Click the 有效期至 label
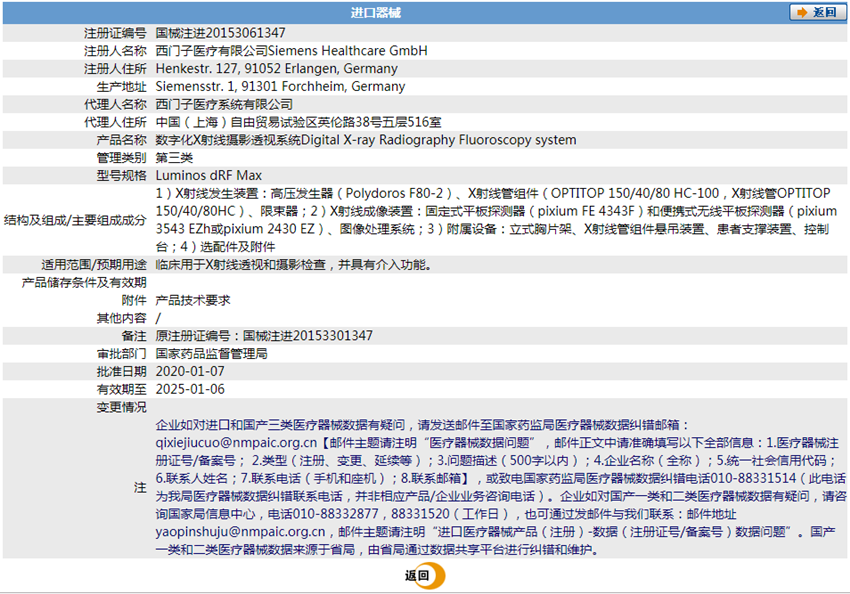This screenshot has height=594, width=850. tap(121, 390)
